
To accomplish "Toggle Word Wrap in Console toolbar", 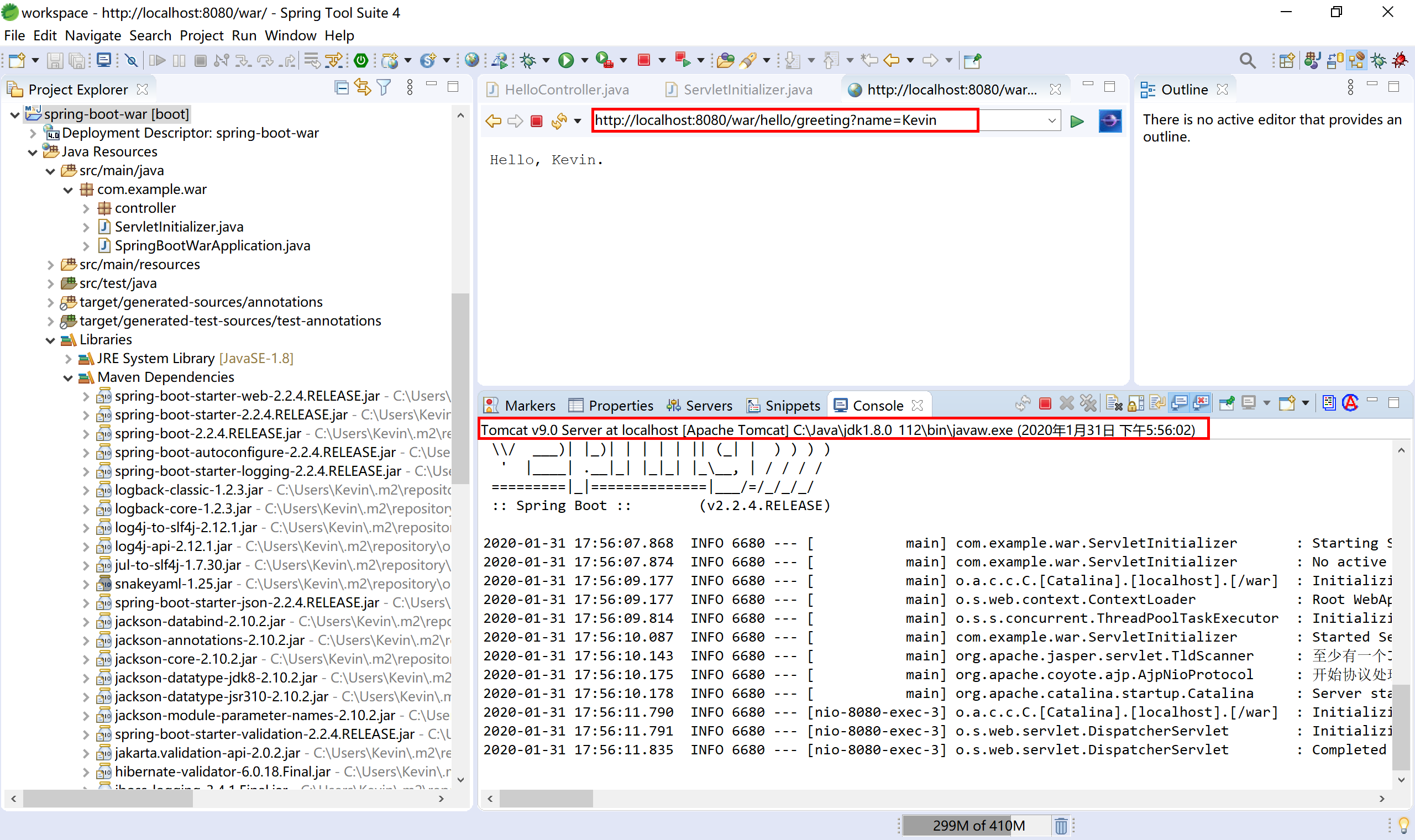I will coord(1157,403).
